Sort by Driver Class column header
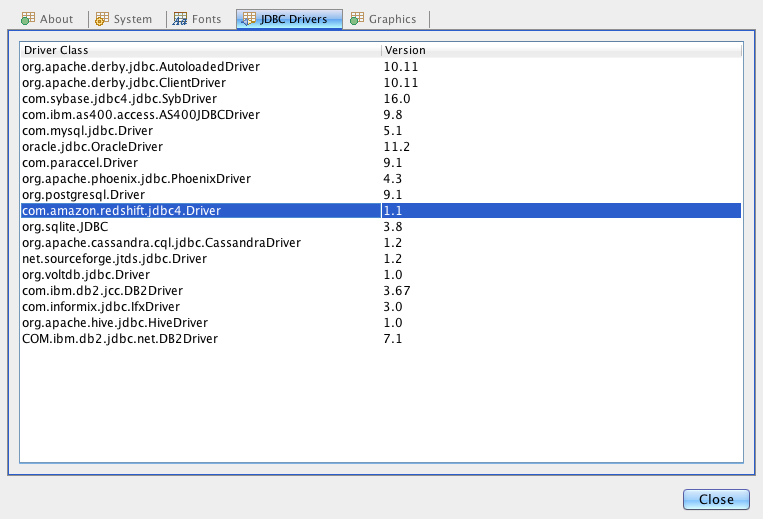The image size is (763, 519). coord(200,50)
